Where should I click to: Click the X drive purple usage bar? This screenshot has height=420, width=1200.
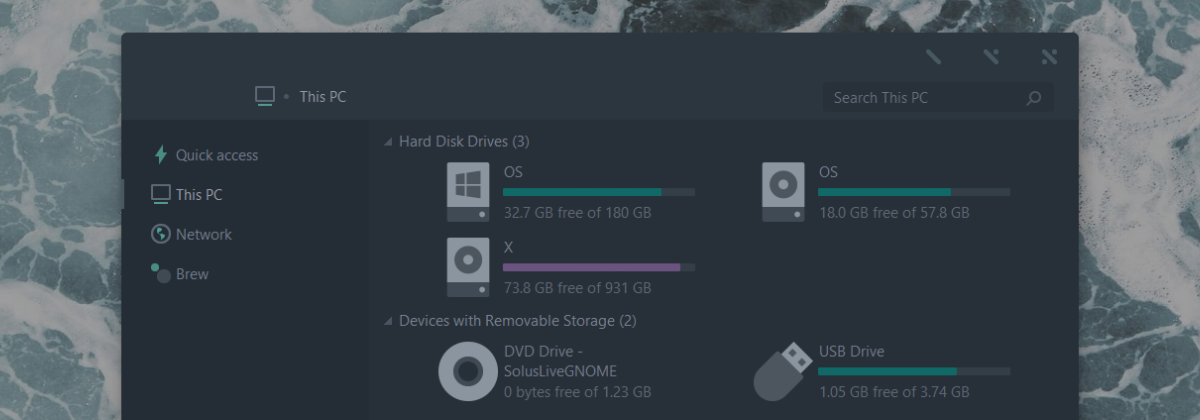pos(599,267)
